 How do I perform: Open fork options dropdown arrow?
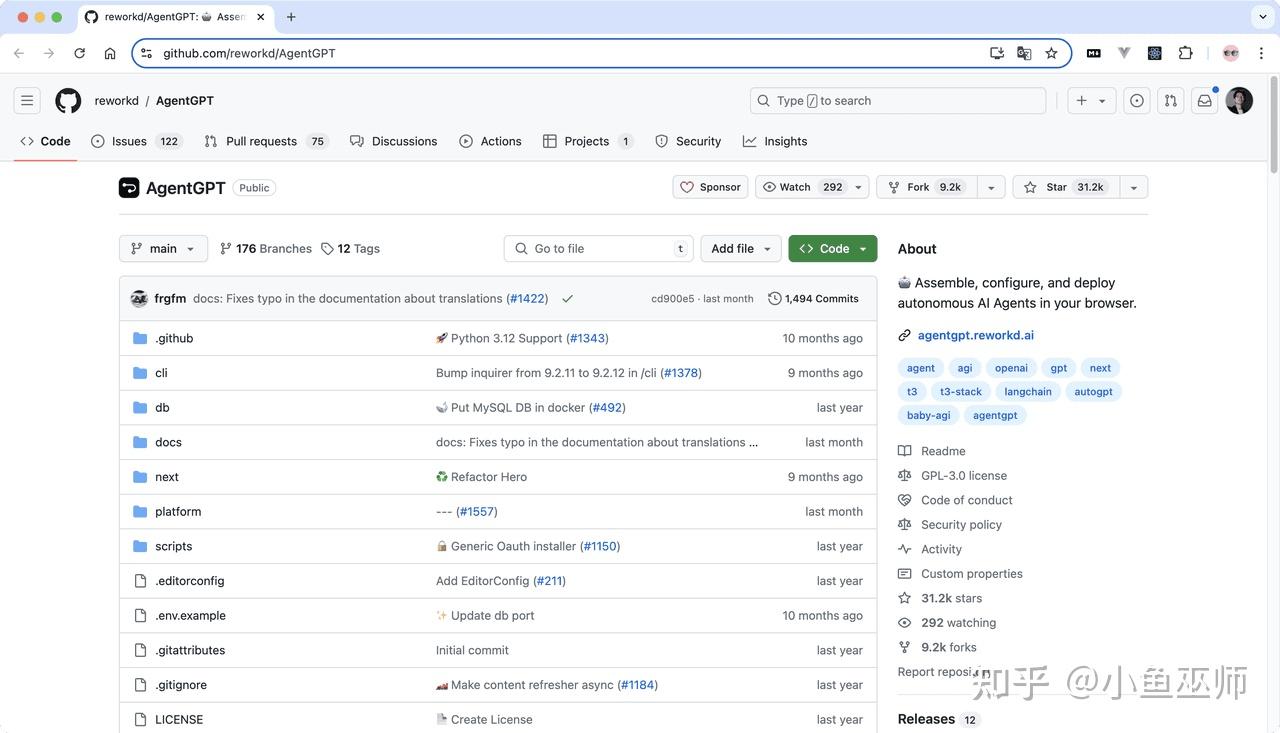tap(991, 187)
